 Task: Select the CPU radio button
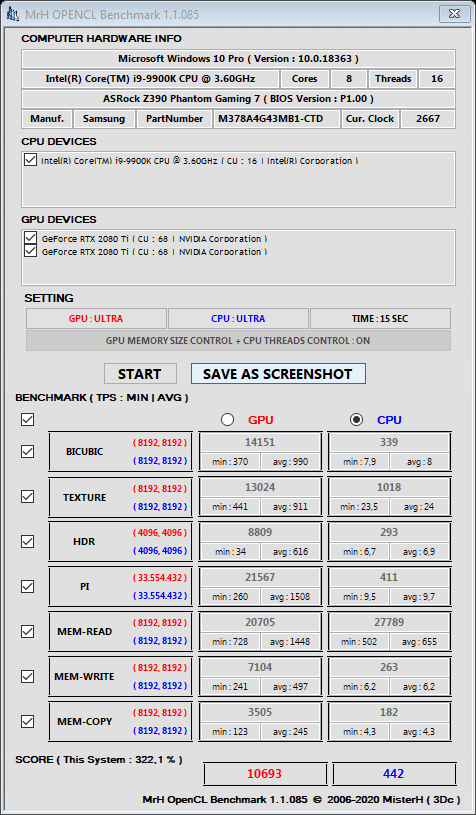point(356,420)
